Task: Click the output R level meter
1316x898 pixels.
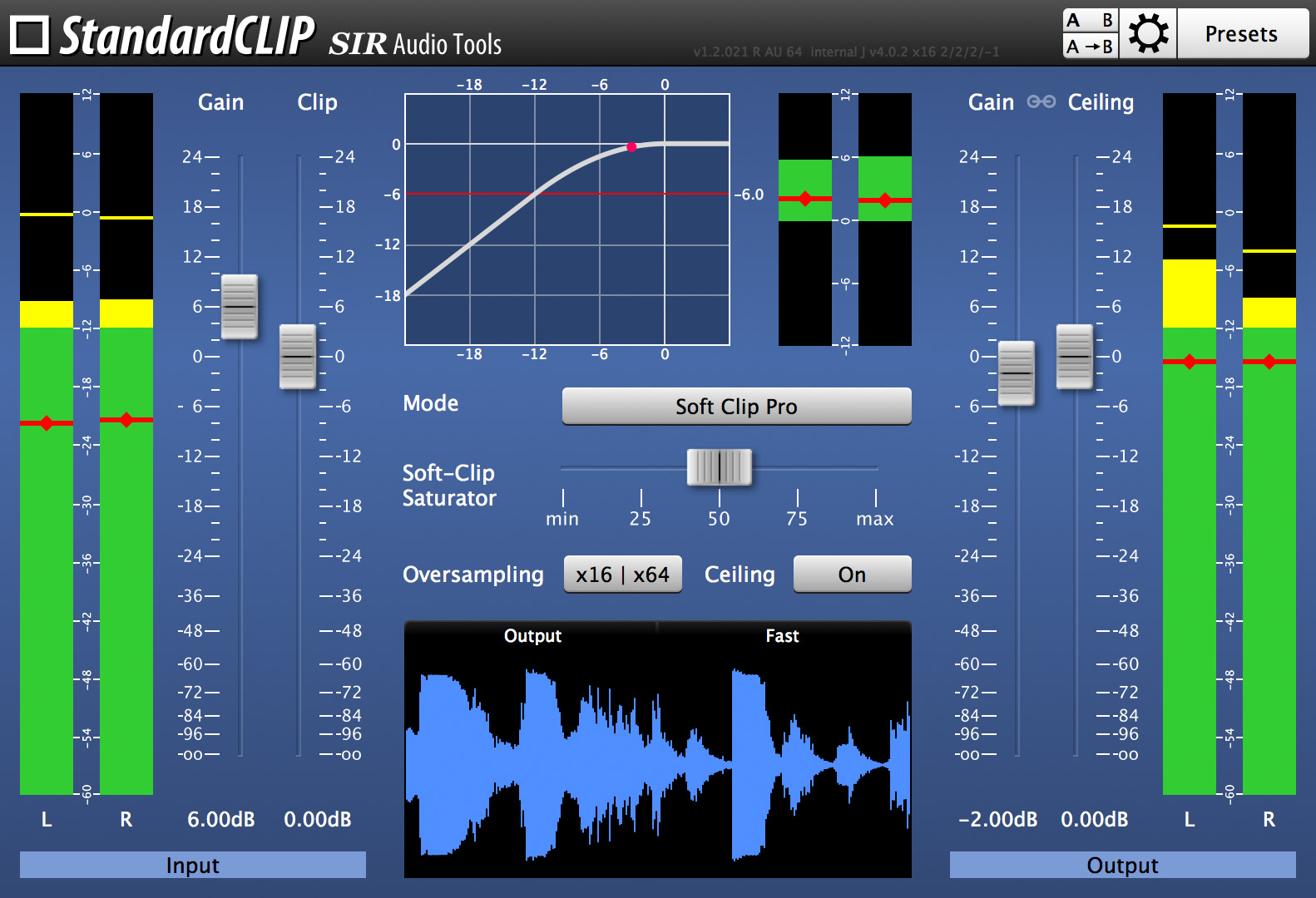Action: click(x=1269, y=444)
